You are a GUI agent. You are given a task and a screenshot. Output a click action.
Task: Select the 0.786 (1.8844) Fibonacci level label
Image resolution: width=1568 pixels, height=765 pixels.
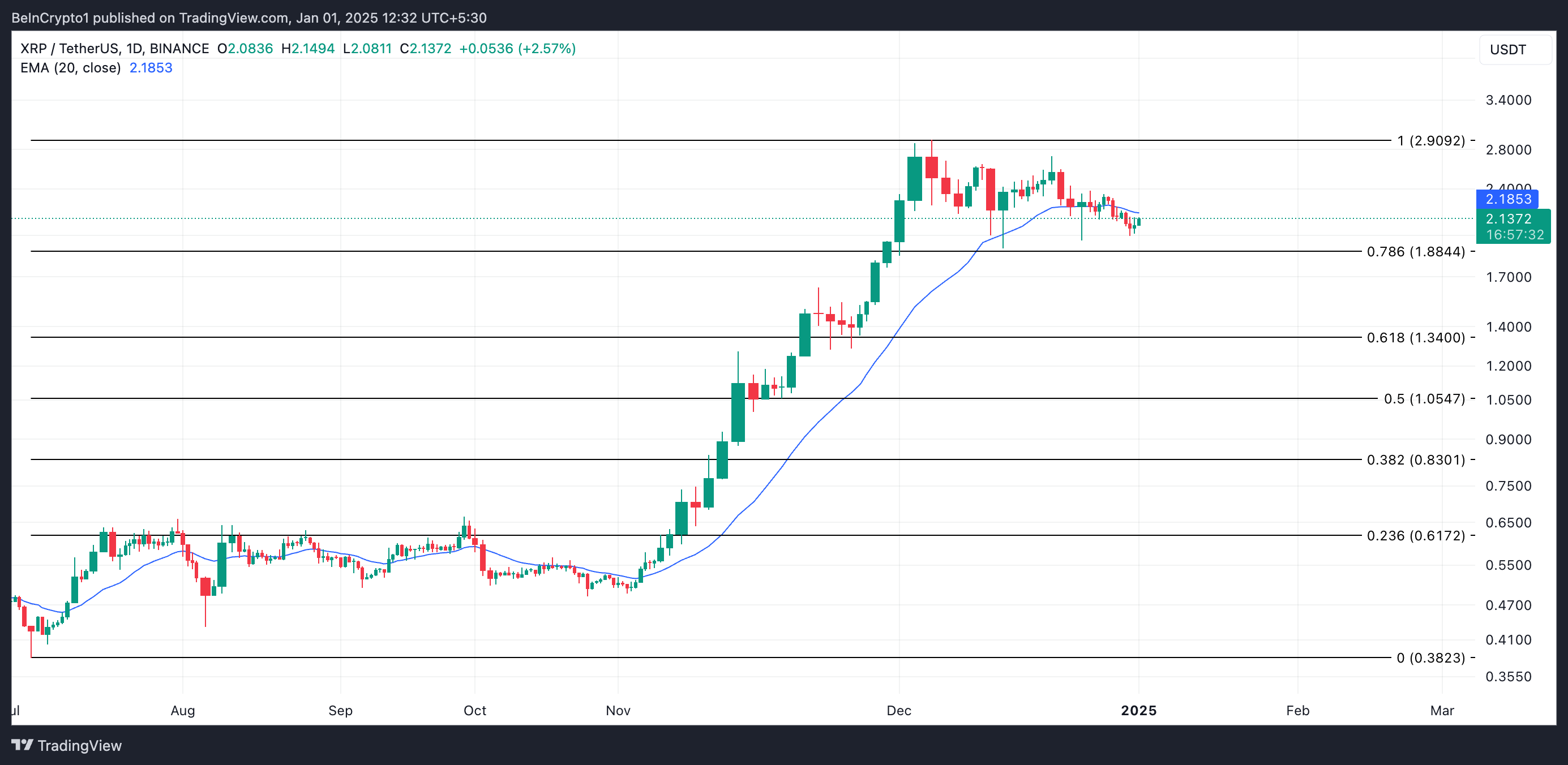(x=1415, y=251)
